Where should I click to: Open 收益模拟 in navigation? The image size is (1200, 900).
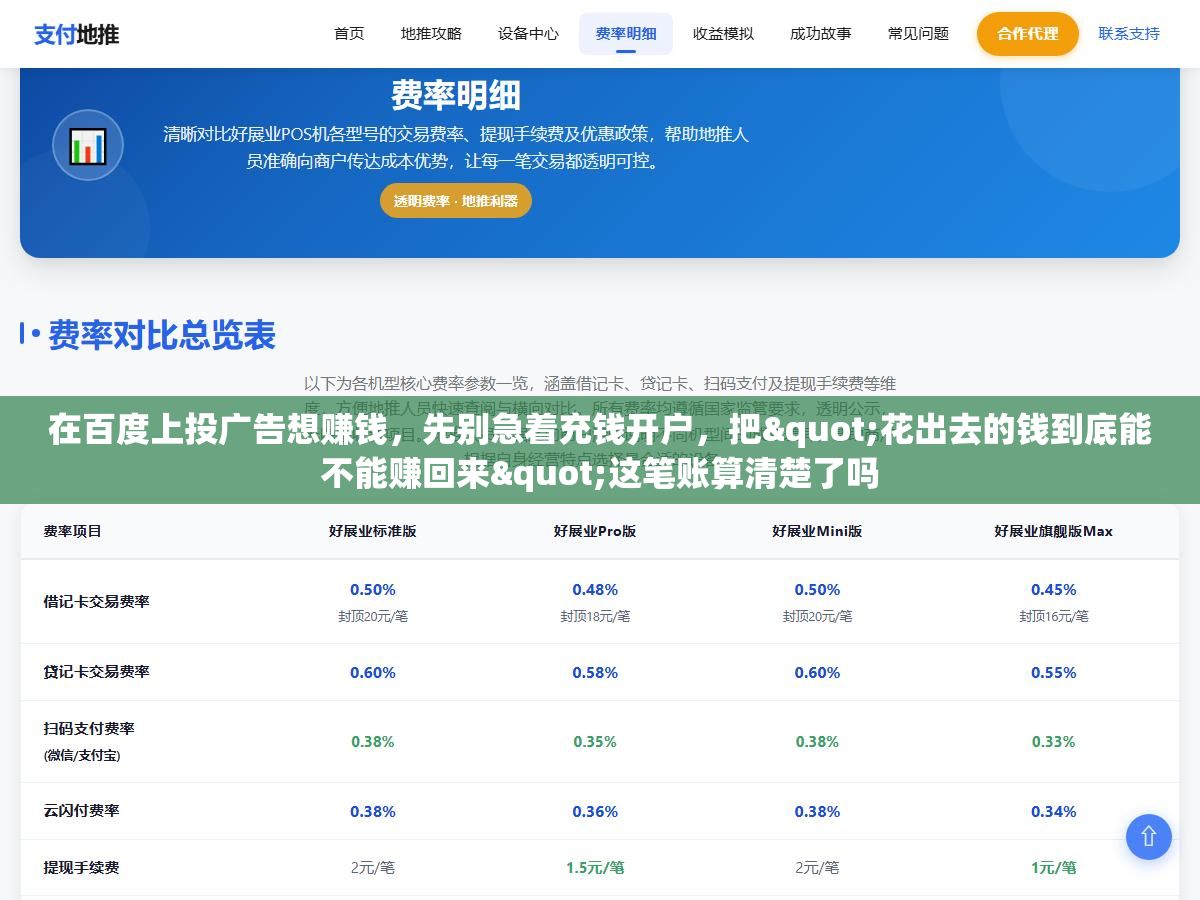point(723,34)
